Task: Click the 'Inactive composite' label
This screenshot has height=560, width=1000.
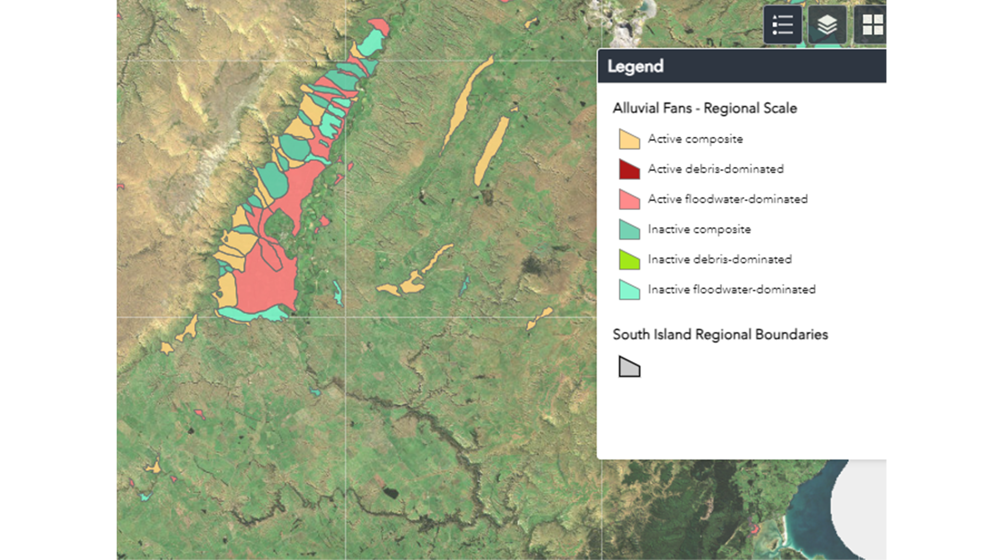Action: pos(699,229)
